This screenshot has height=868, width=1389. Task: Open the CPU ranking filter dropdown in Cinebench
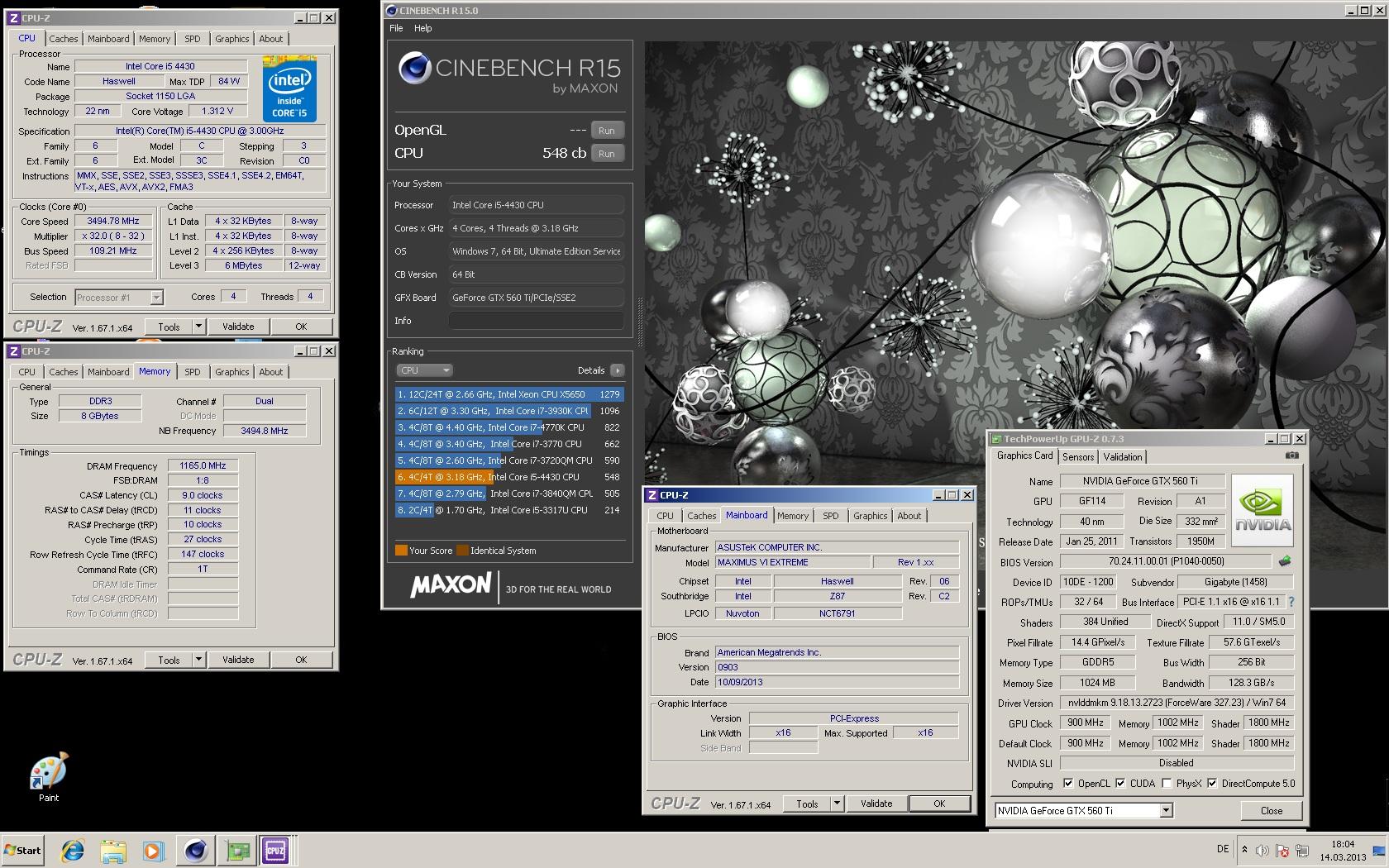click(424, 370)
